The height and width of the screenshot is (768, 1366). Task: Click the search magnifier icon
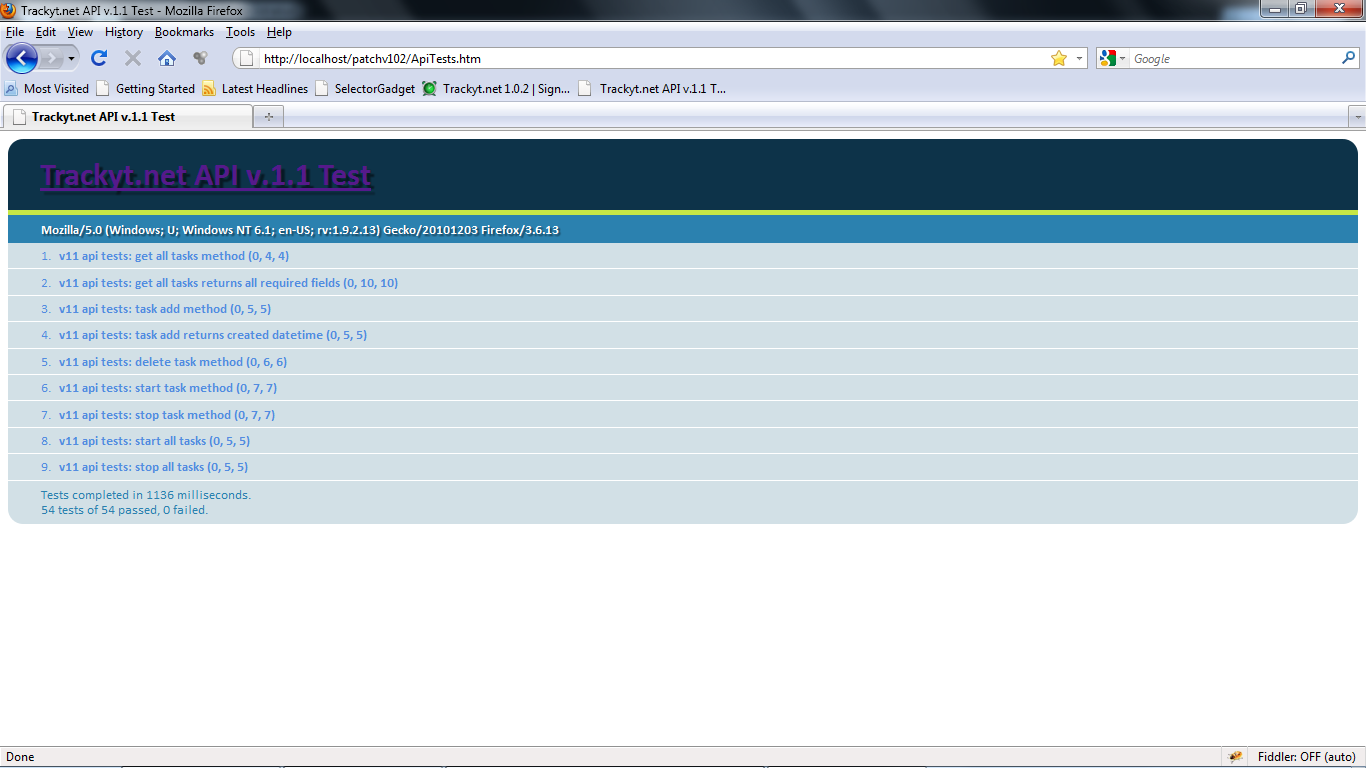pyautogui.click(x=1349, y=59)
